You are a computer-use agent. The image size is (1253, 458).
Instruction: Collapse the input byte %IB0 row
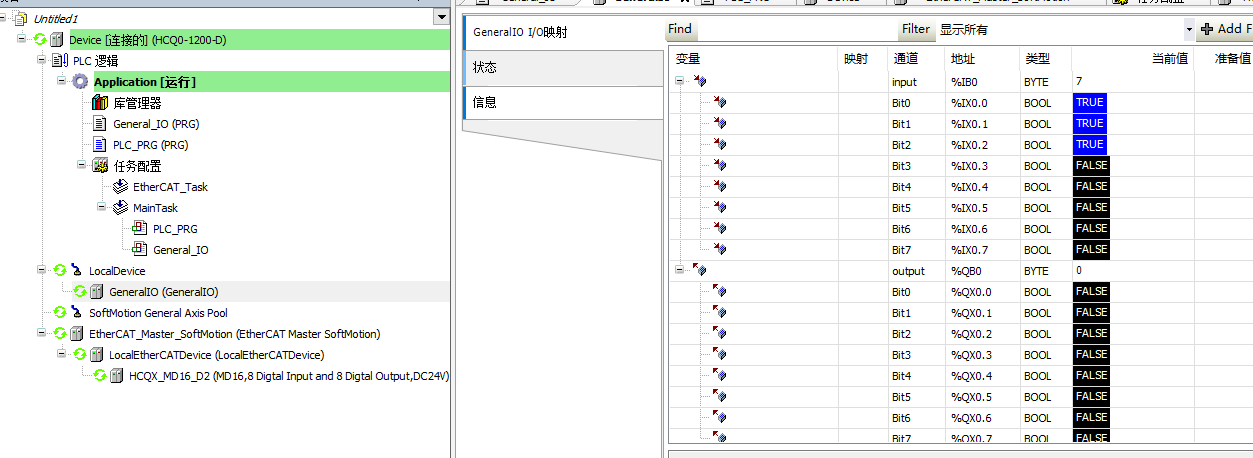pos(680,82)
